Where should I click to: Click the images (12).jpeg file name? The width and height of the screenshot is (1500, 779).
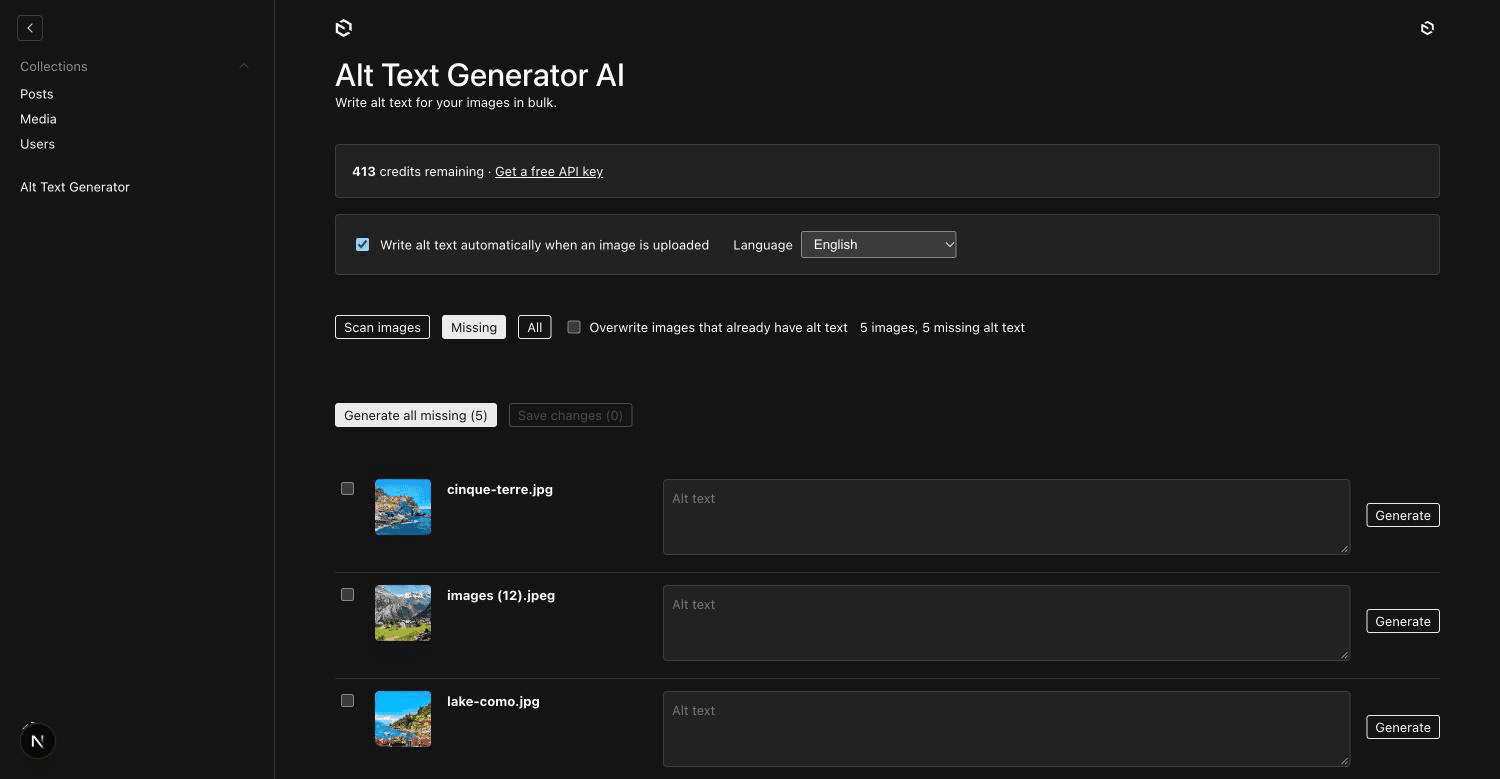coord(500,596)
